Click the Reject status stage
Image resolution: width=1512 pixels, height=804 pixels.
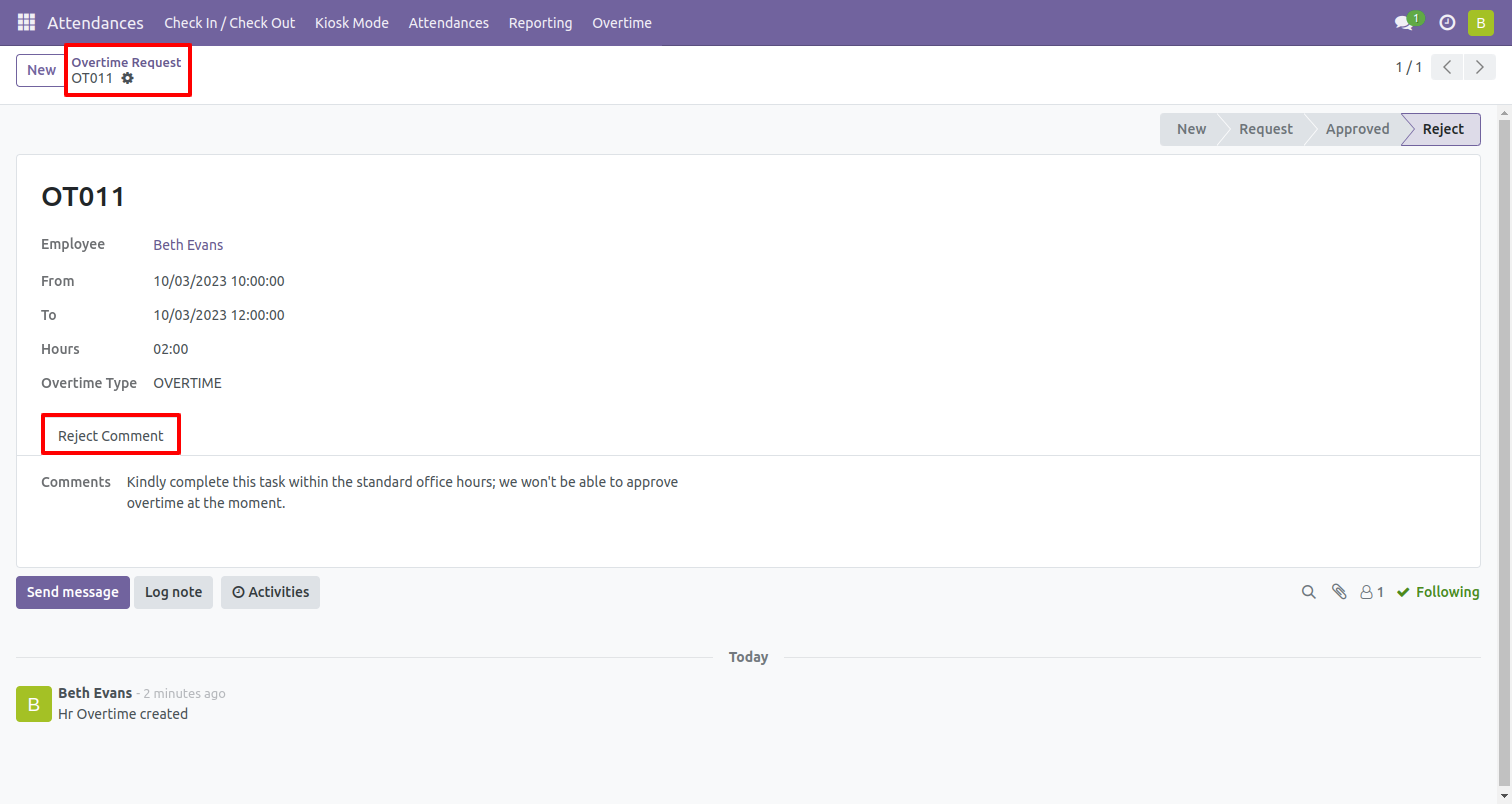[1443, 129]
